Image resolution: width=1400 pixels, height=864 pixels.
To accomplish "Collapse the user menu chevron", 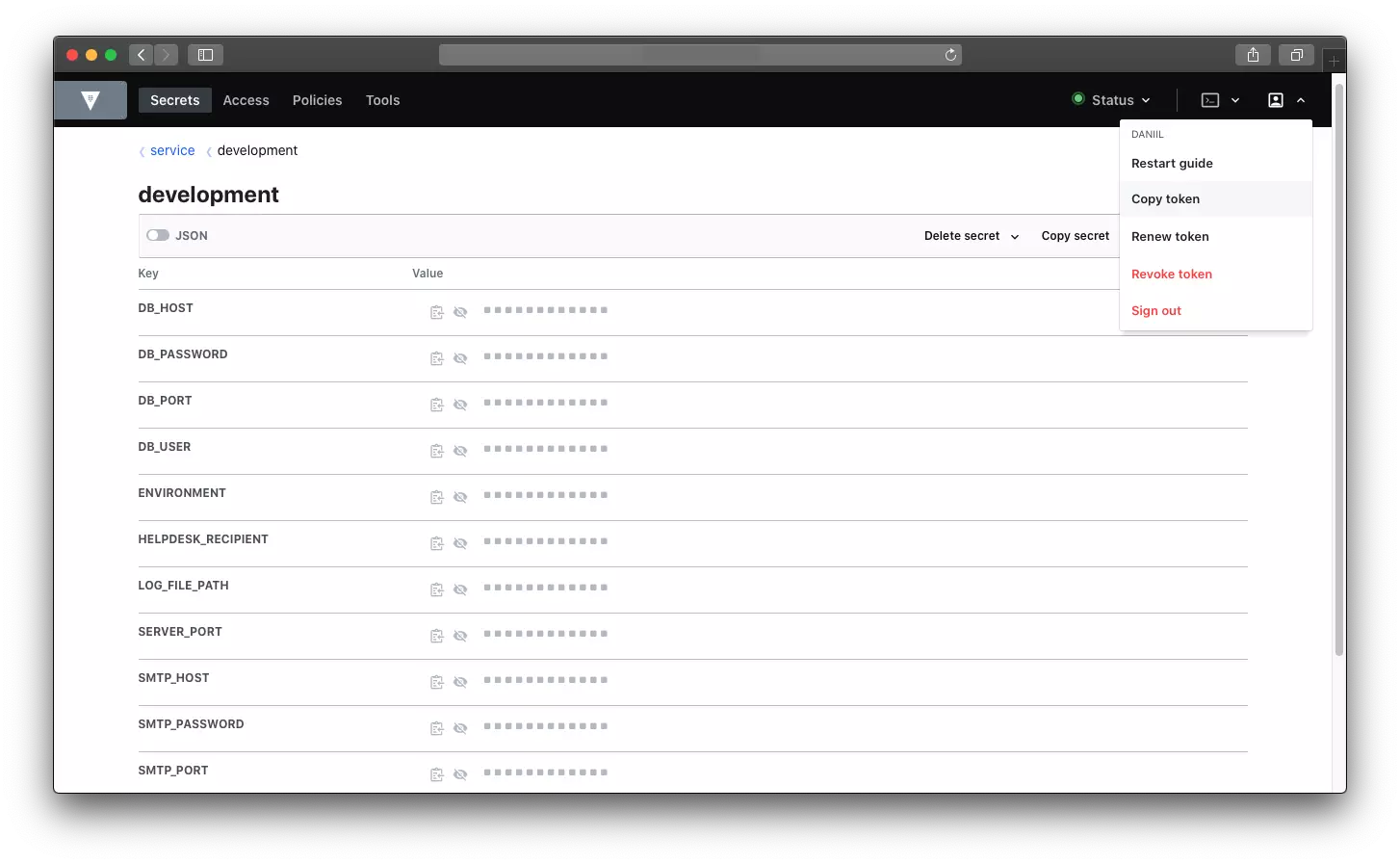I will click(x=1301, y=100).
